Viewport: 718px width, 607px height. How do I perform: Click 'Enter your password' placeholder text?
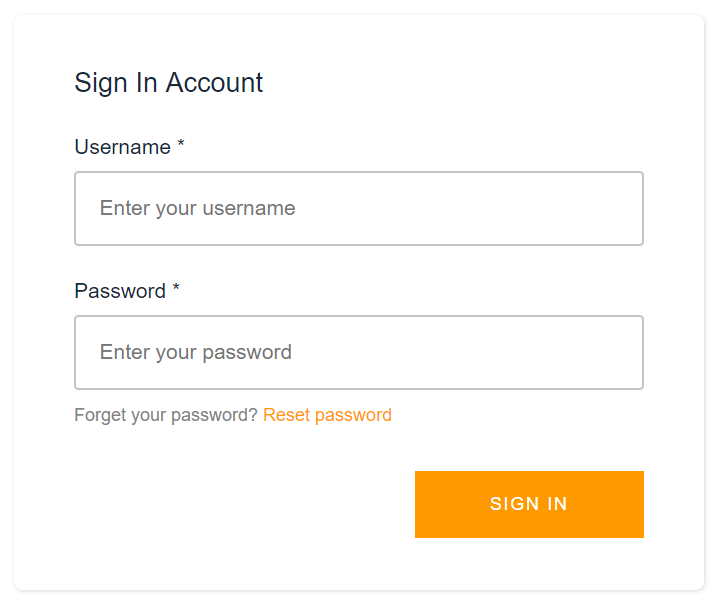195,352
